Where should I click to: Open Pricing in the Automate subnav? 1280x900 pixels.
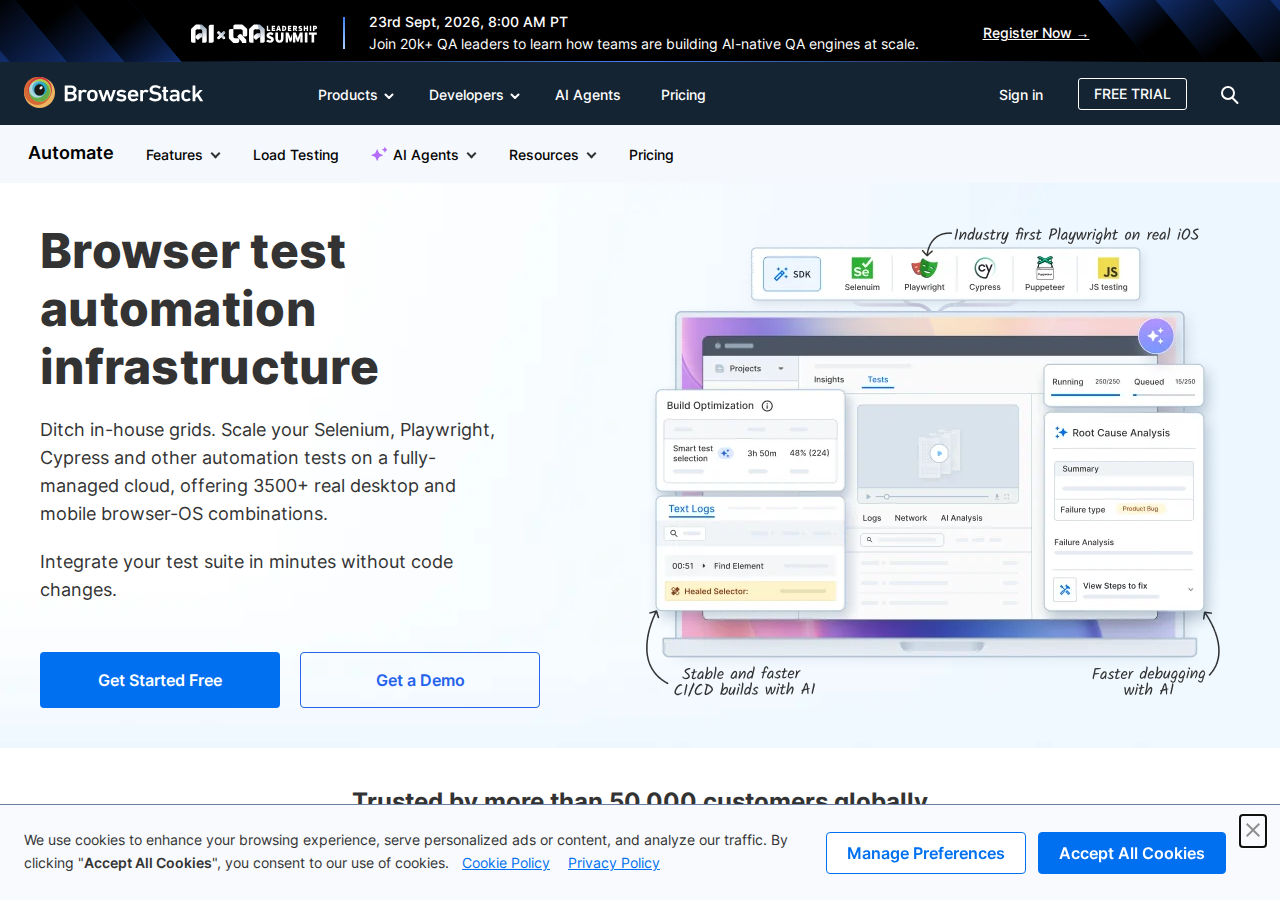click(651, 155)
